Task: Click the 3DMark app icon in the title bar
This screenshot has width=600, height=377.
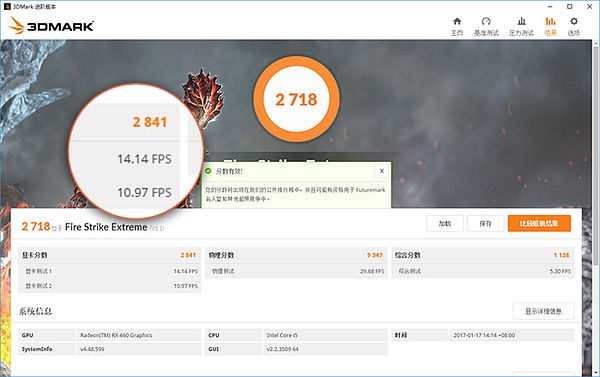Action: tap(7, 7)
